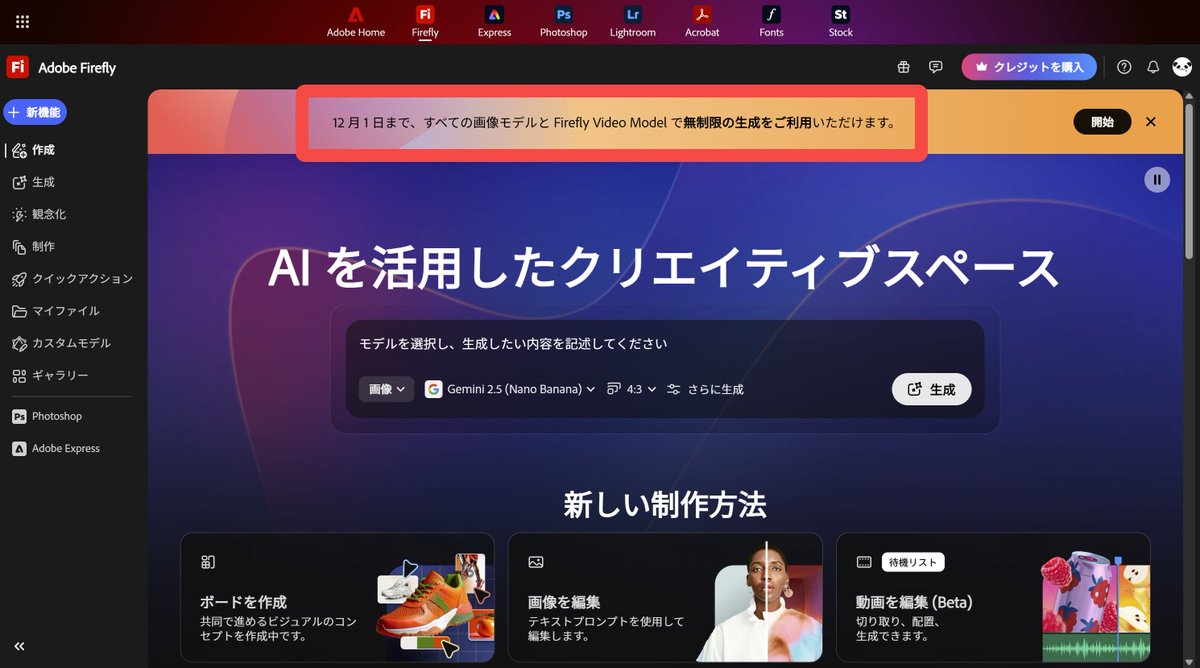Open the 動画を編集 (Beta) card

993,597
